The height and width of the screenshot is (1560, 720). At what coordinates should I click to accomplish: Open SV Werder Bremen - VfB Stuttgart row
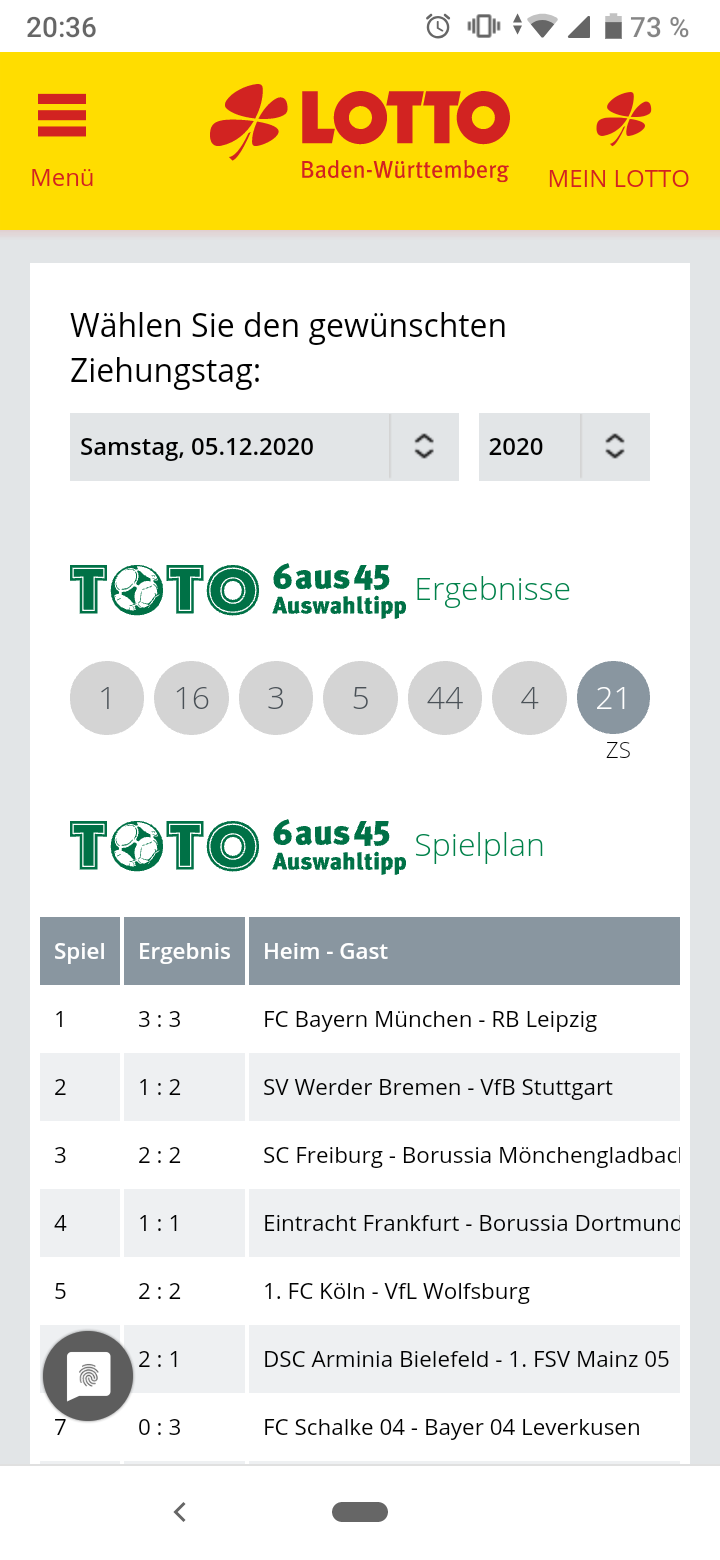click(x=360, y=1087)
